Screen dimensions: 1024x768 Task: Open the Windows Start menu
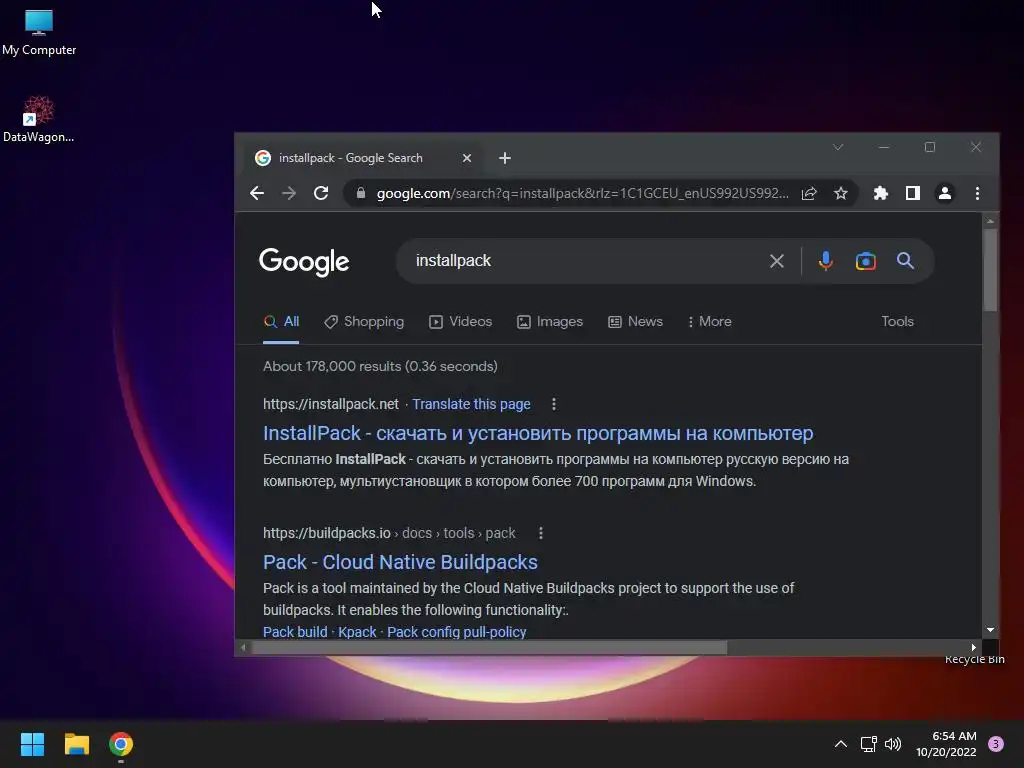(32, 744)
